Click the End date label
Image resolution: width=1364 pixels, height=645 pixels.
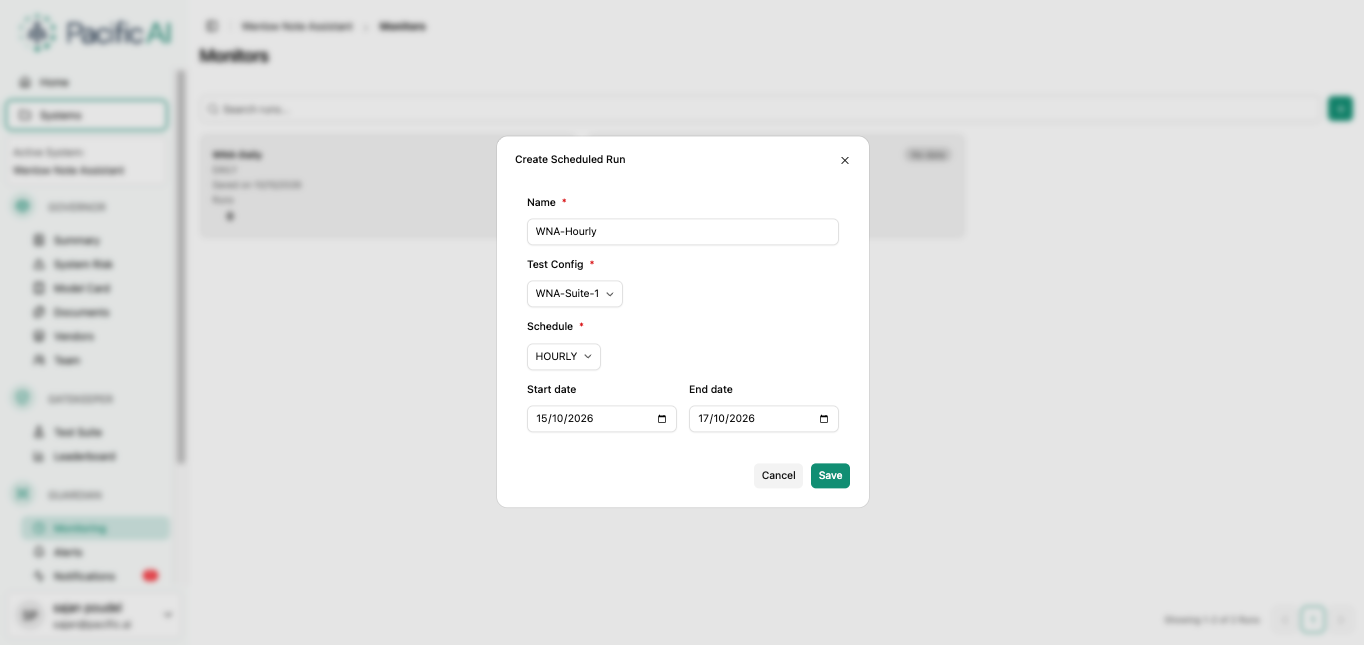click(x=711, y=390)
